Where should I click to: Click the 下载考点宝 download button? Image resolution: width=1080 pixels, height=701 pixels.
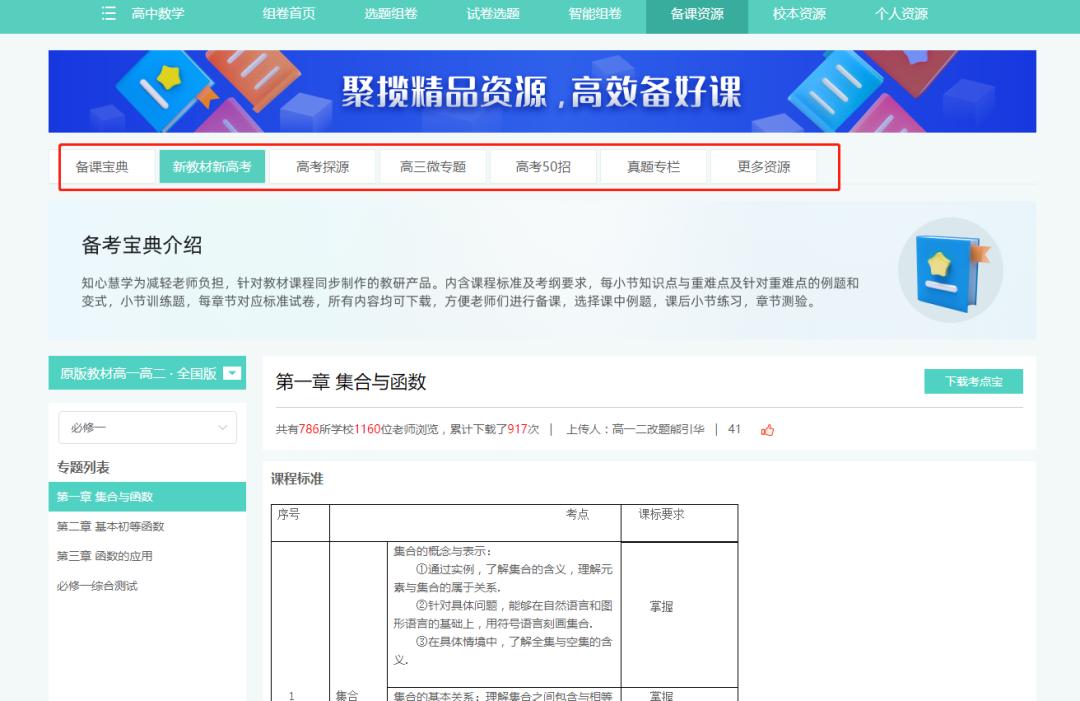point(973,381)
